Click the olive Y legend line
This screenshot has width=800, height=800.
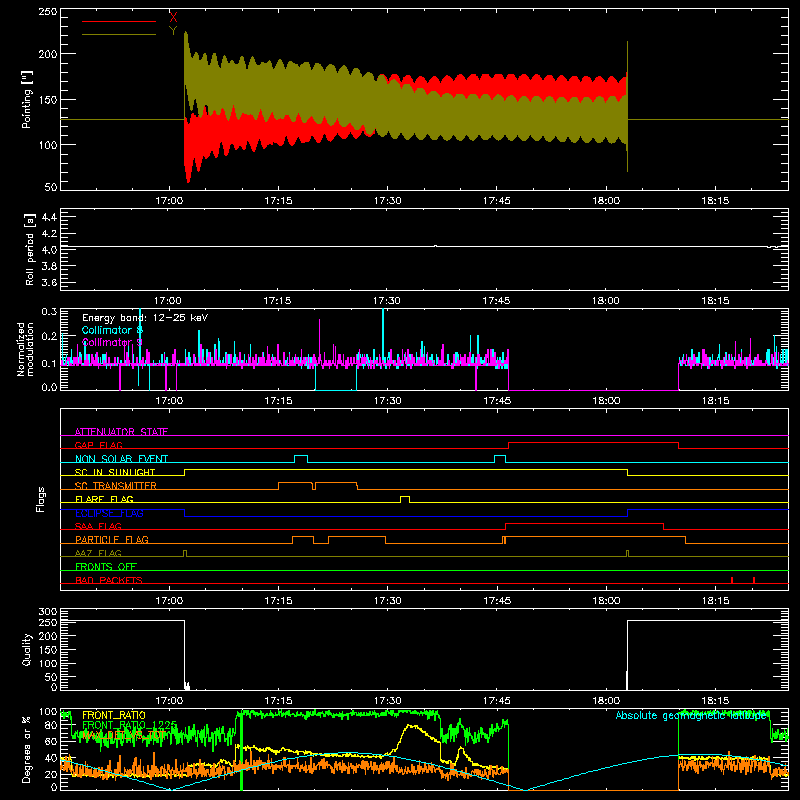pos(118,35)
